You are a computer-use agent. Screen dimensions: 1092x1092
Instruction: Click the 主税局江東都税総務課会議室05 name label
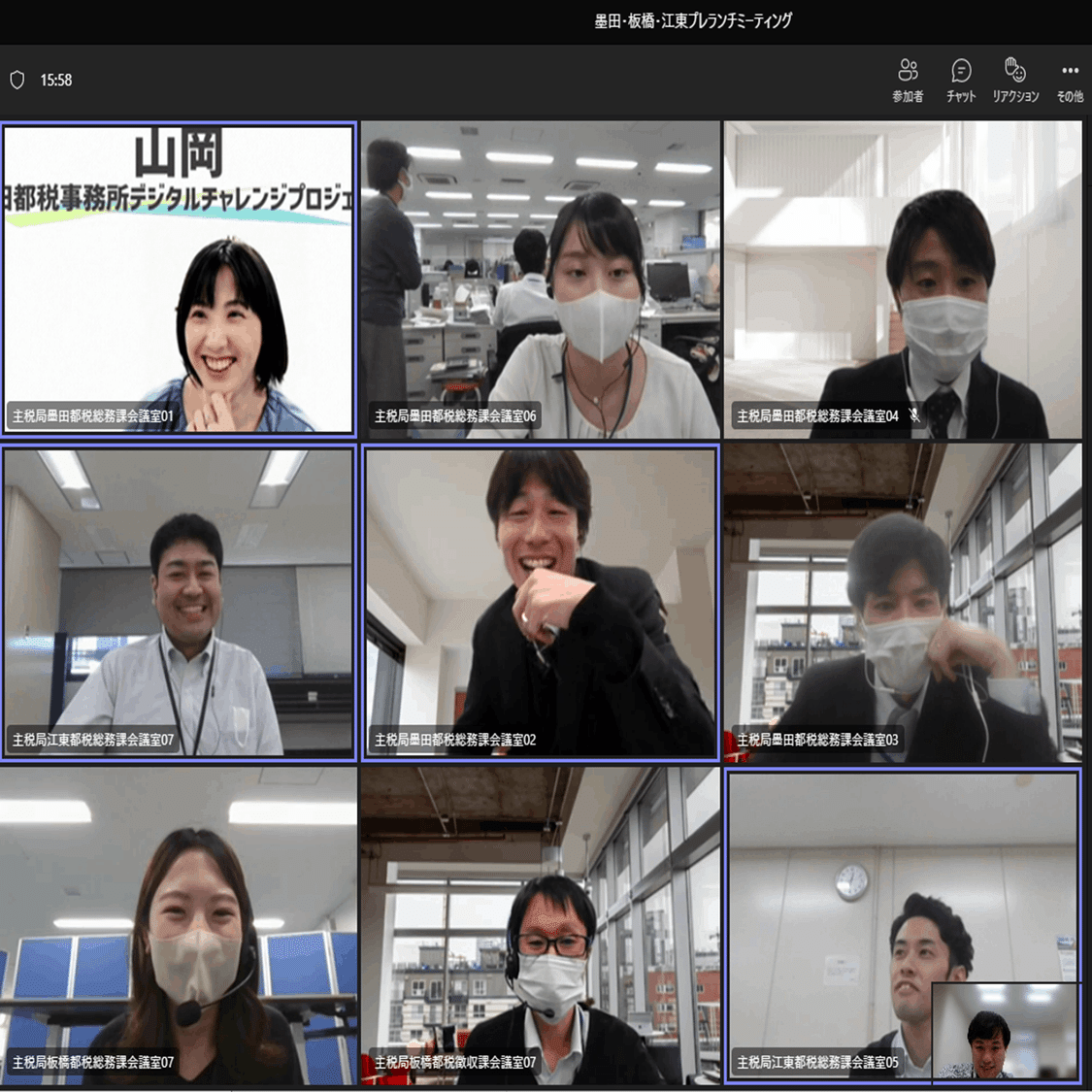817,1062
